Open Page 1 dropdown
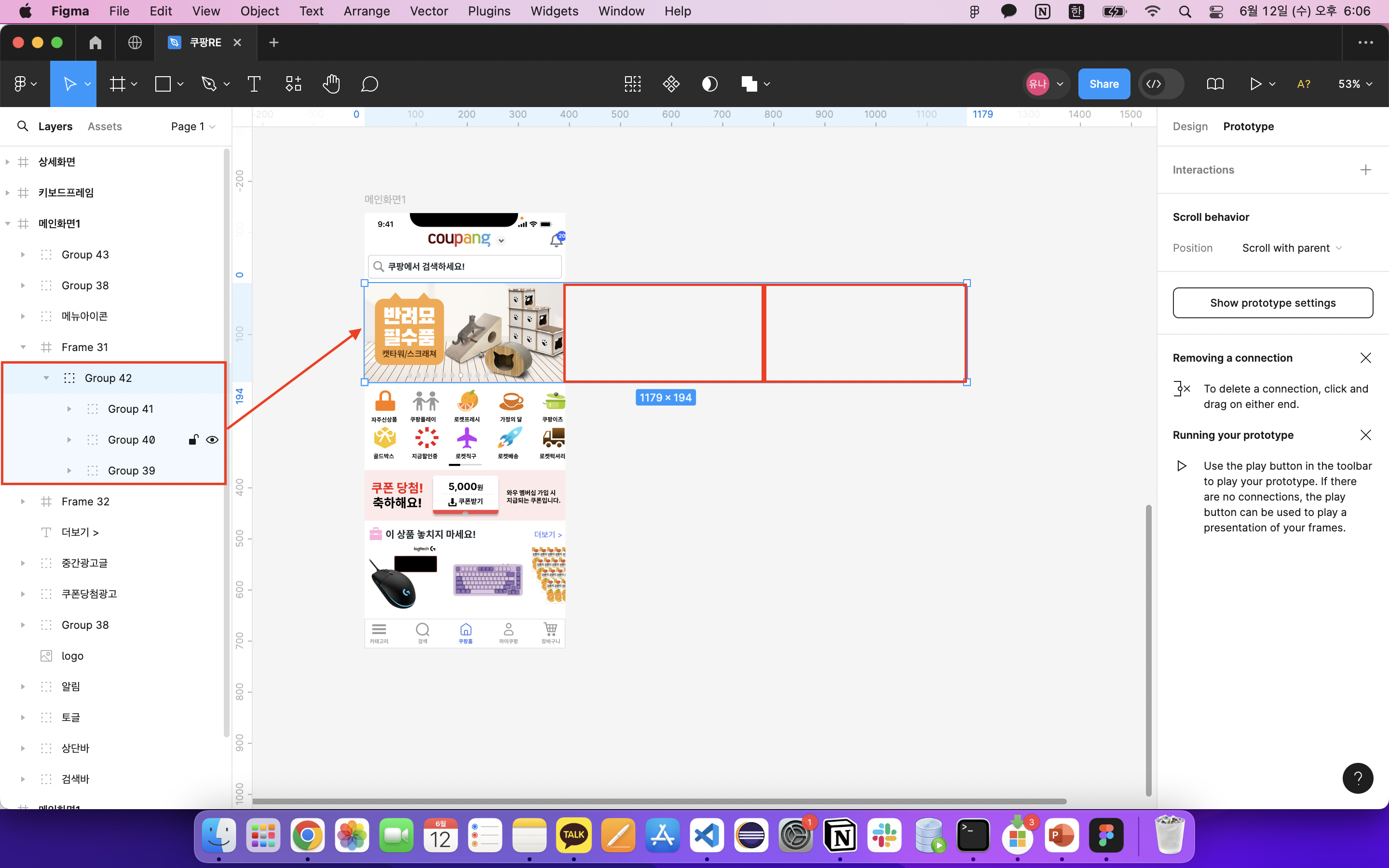1389x868 pixels. point(193,126)
